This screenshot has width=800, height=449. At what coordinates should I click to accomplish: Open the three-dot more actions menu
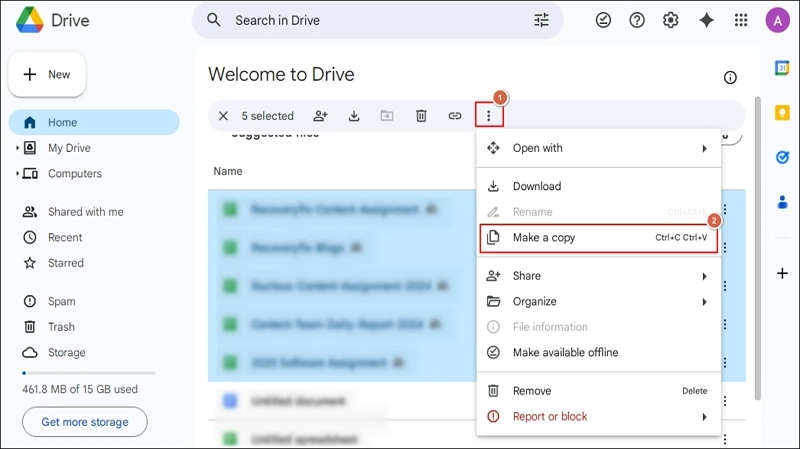(489, 116)
